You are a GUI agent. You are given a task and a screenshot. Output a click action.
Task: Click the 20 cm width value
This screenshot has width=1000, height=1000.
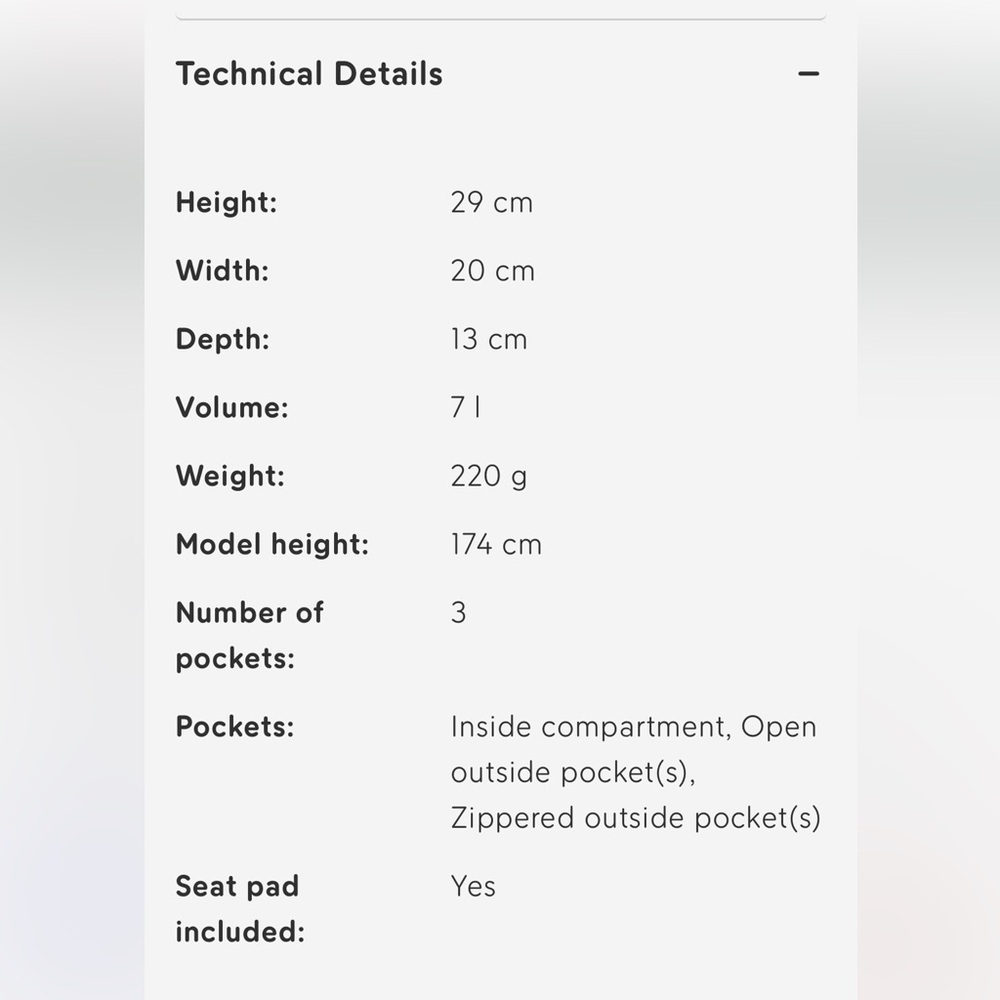tap(492, 271)
